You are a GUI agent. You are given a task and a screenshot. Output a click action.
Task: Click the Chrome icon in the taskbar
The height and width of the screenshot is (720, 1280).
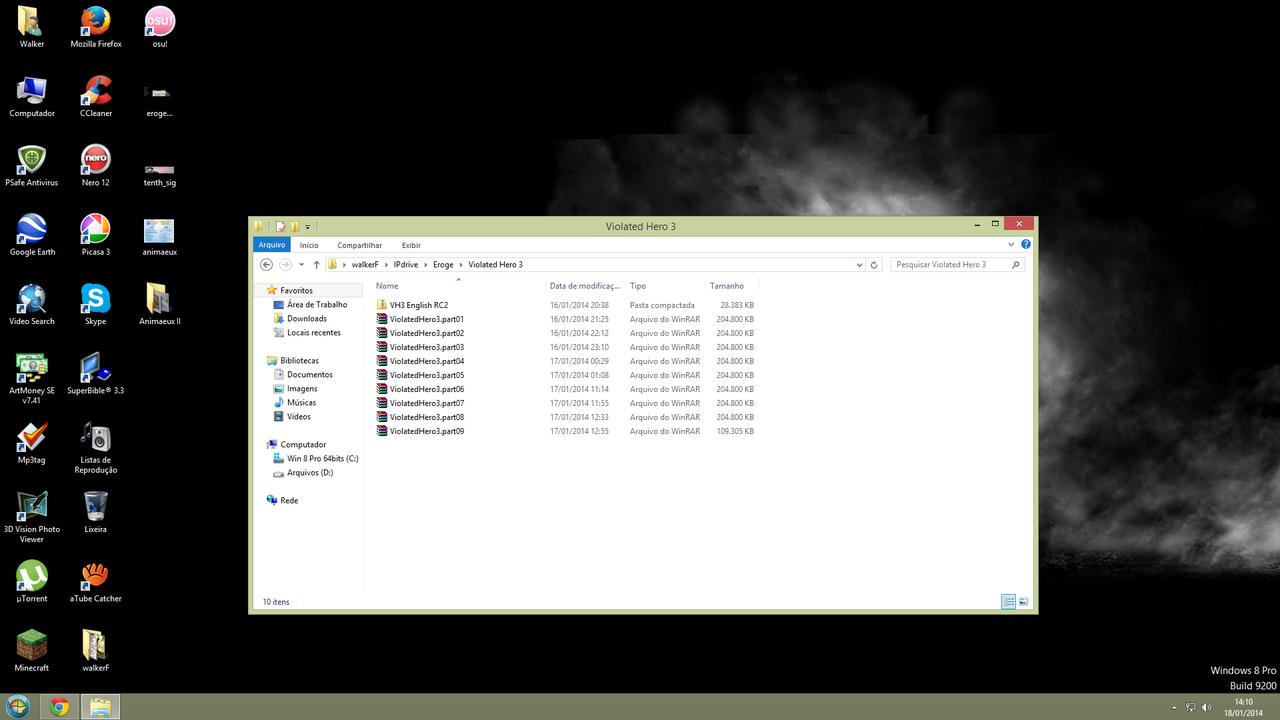point(59,707)
